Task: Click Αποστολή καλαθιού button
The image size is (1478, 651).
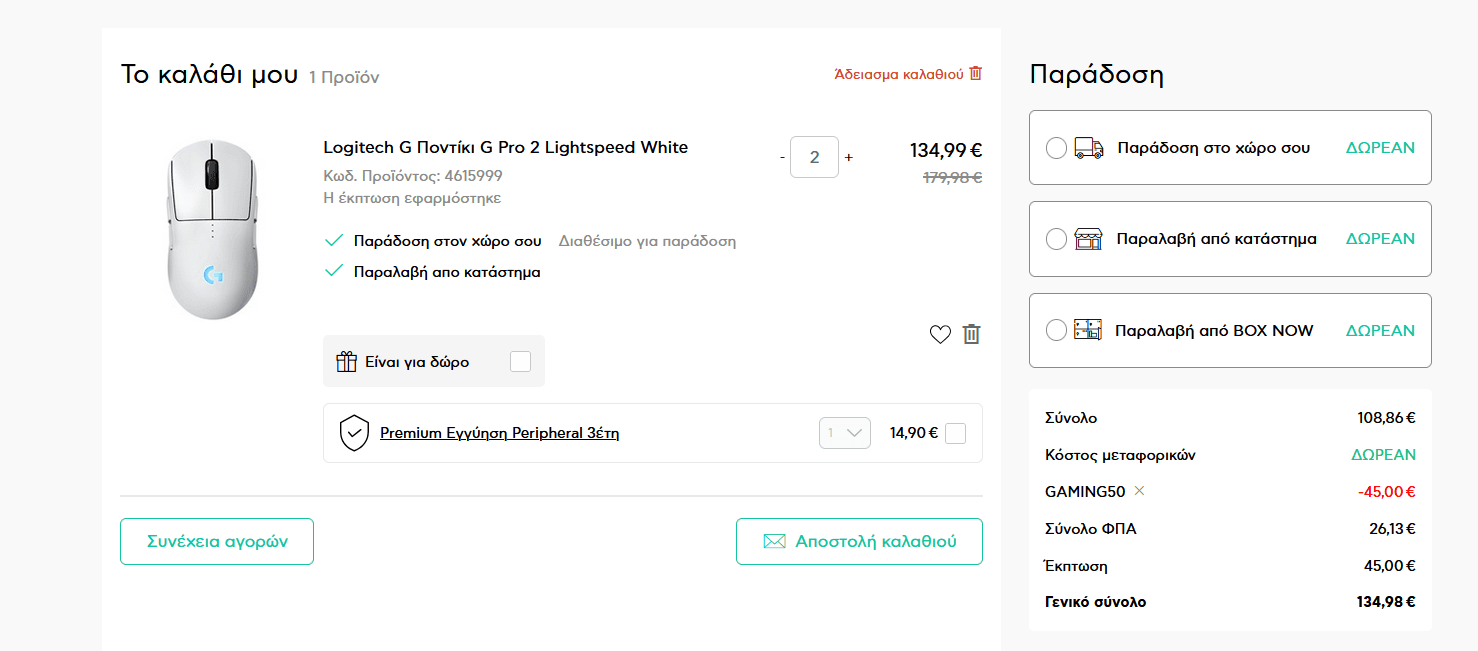Action: (859, 541)
